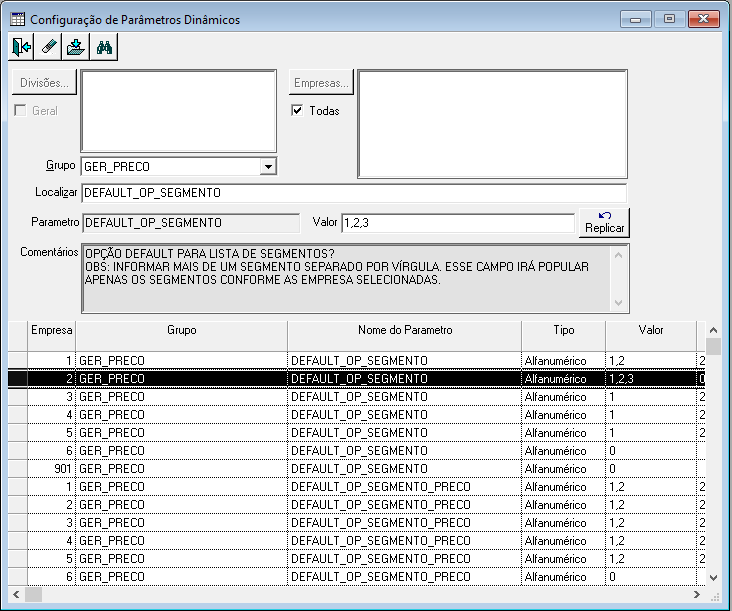Open the Grupo dropdown list
The width and height of the screenshot is (732, 611).
pyautogui.click(x=268, y=167)
